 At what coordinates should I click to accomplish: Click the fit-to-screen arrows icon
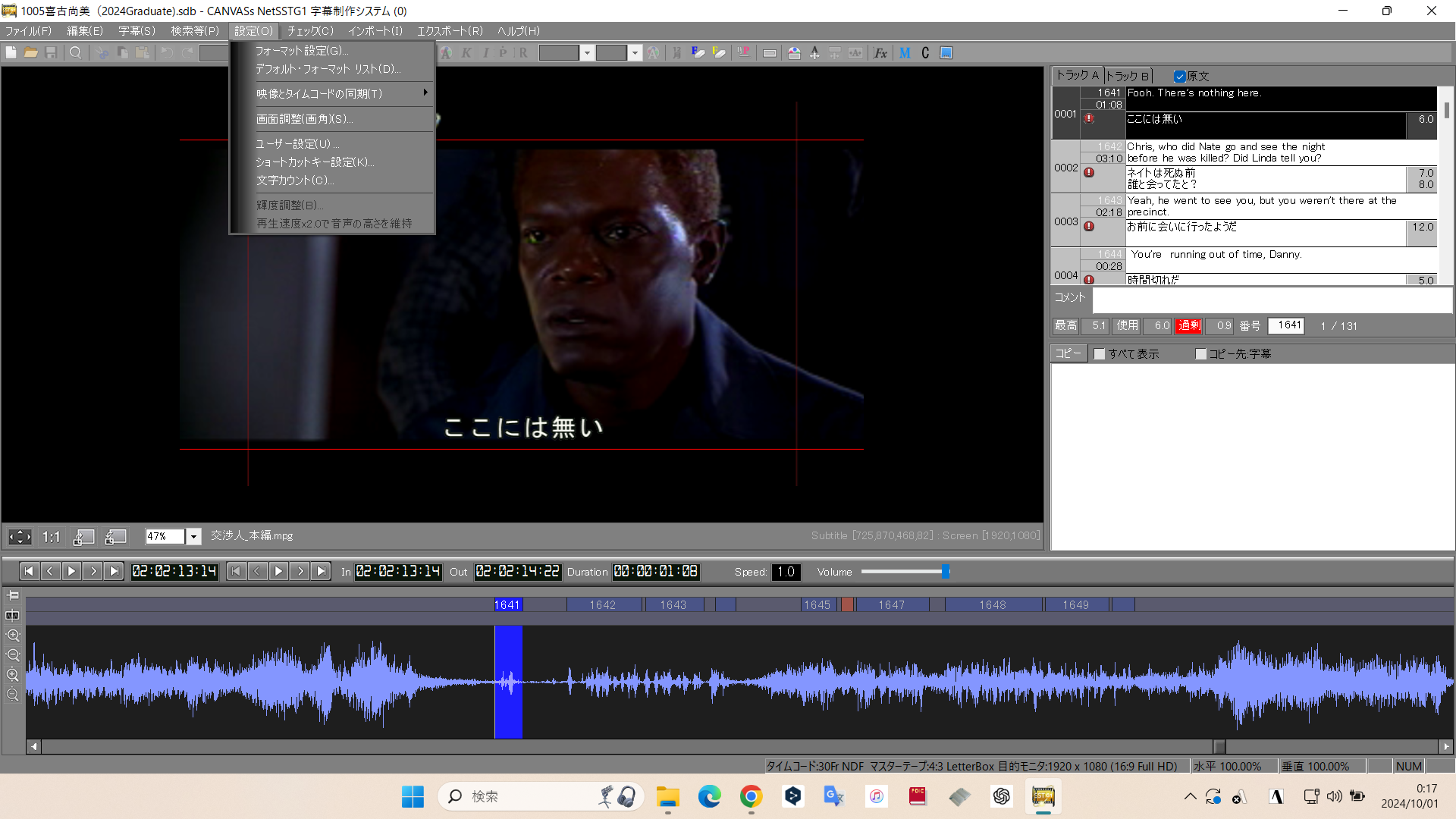pos(20,537)
